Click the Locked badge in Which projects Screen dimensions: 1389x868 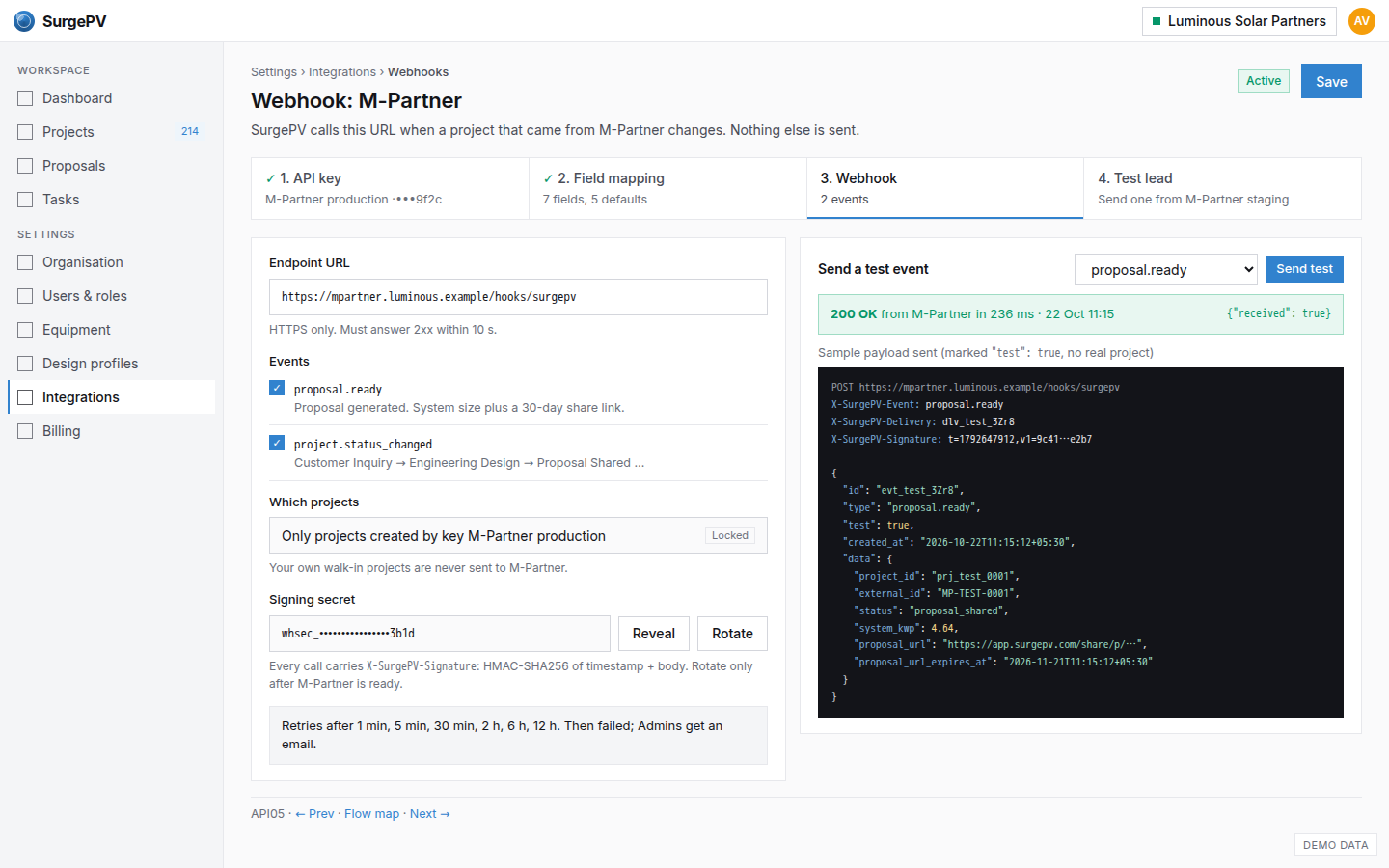coord(730,535)
